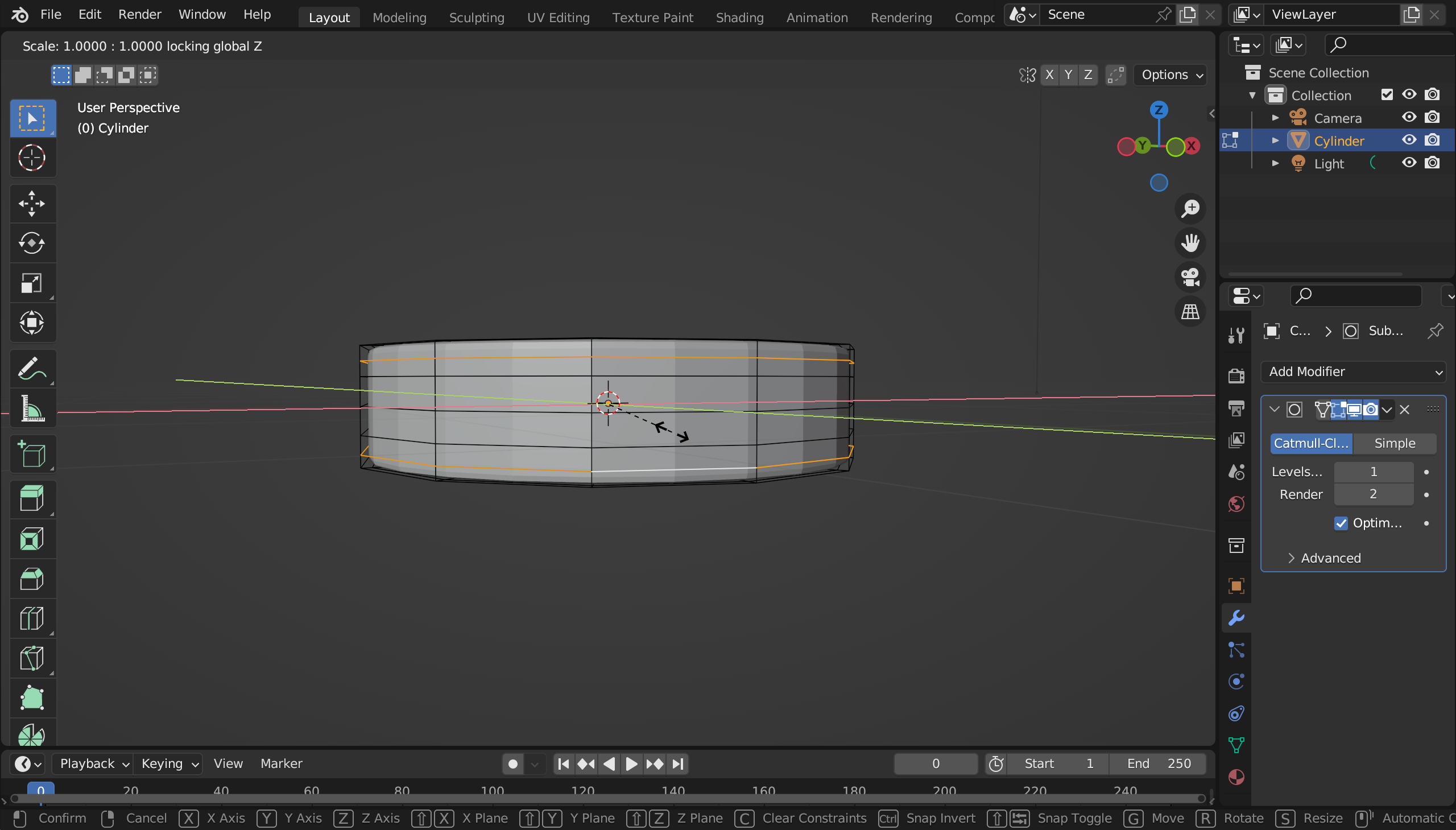Click the timeline Marker menu

click(281, 764)
